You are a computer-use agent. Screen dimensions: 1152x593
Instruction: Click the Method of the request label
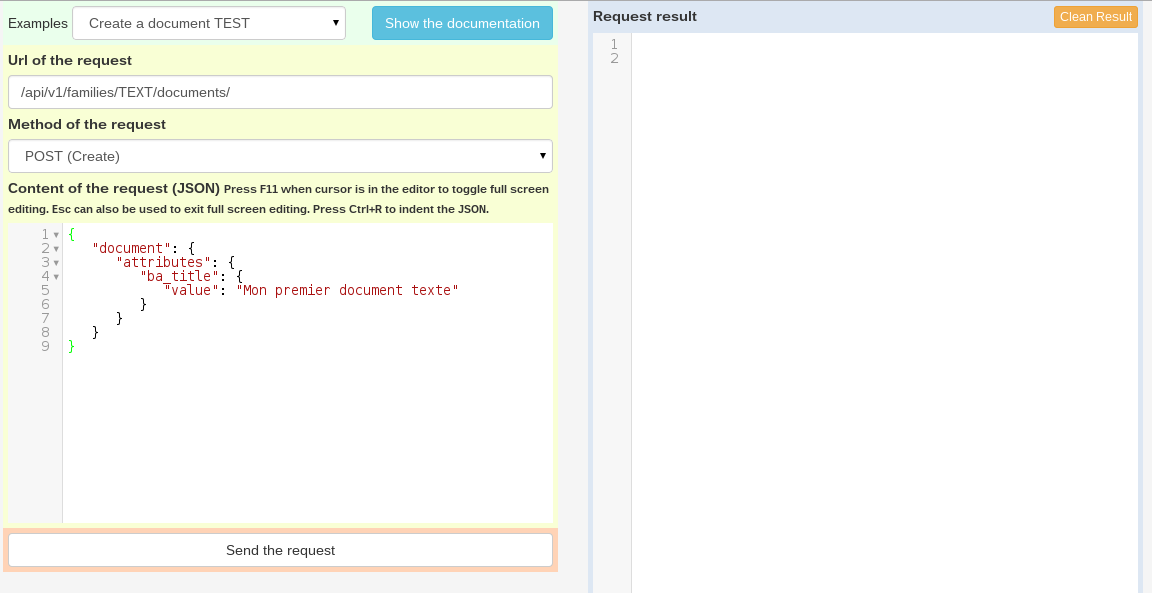[87, 124]
